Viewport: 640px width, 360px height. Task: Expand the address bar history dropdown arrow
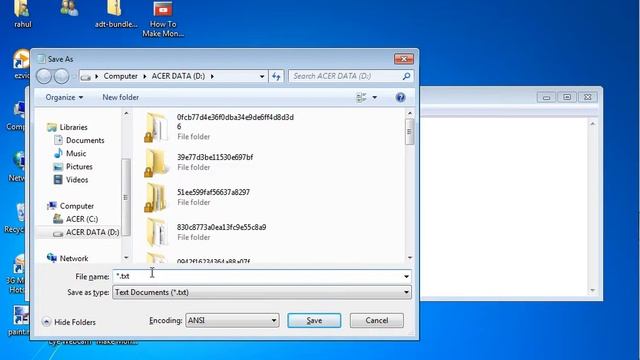tap(262, 76)
